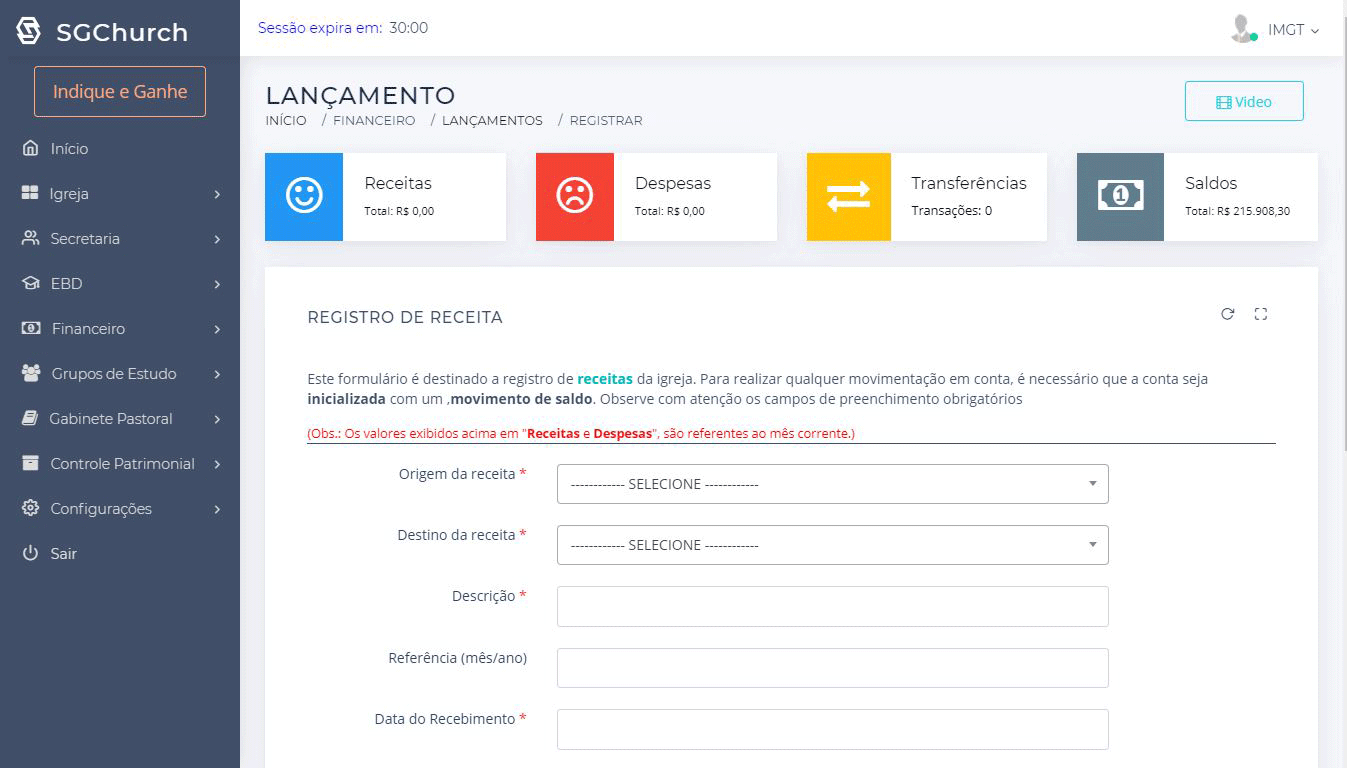Expand the Gabinete Pastoral chevron
The height and width of the screenshot is (768, 1347).
point(217,419)
